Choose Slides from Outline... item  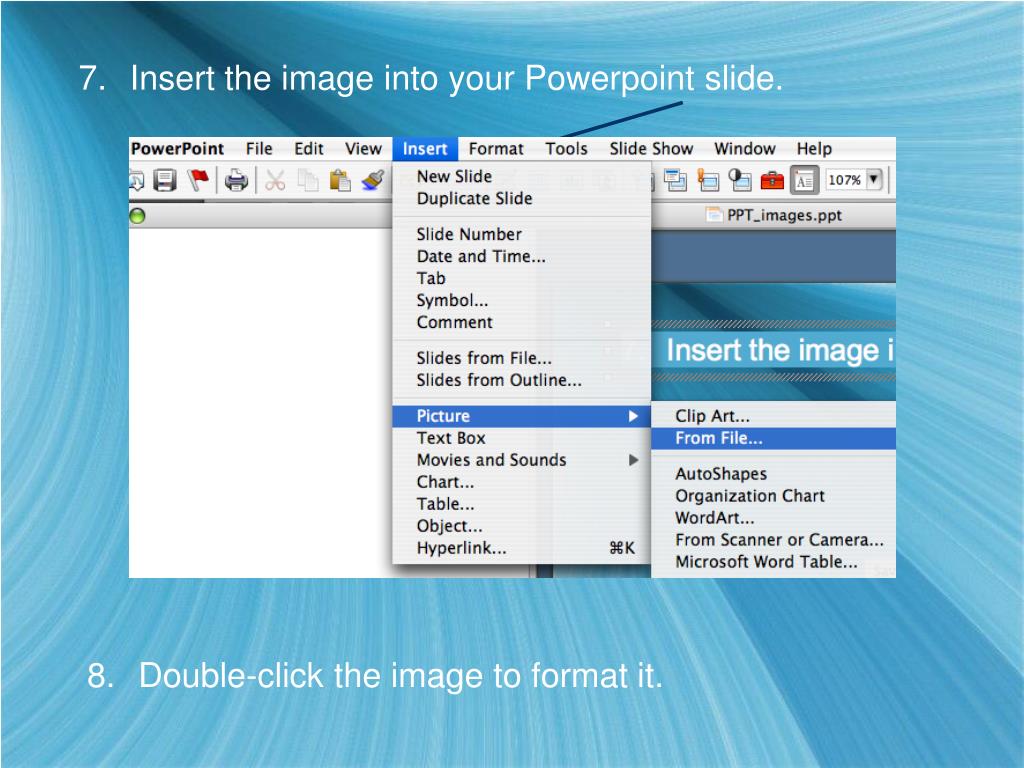tap(522, 380)
